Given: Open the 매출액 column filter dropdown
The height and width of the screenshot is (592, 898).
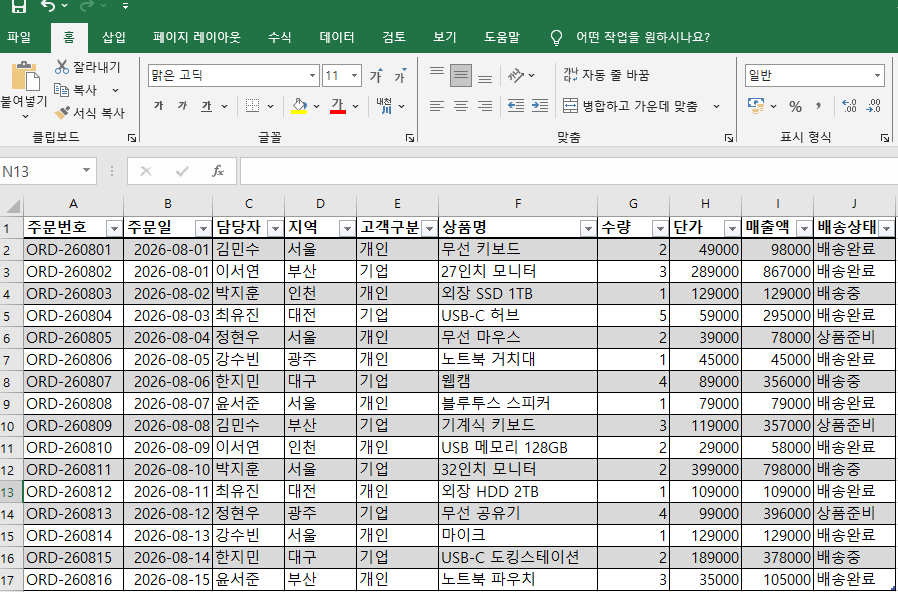Looking at the screenshot, I should [x=804, y=229].
